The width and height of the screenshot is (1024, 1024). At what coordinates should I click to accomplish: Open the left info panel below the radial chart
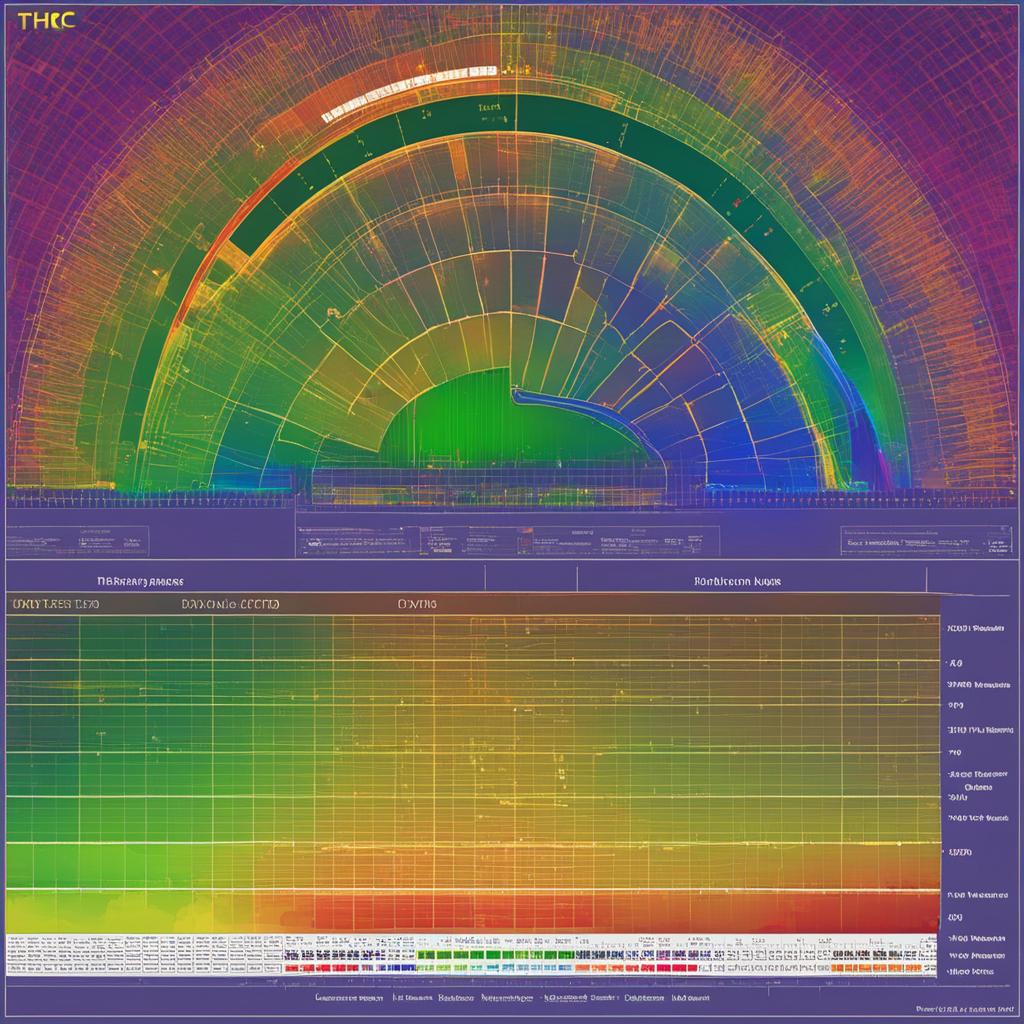click(77, 541)
